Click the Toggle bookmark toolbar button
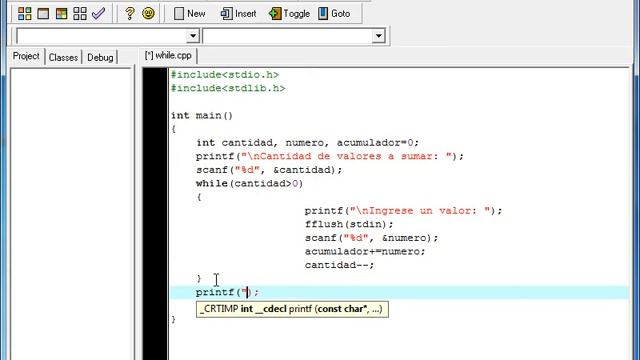This screenshot has width=640, height=360. [x=289, y=13]
